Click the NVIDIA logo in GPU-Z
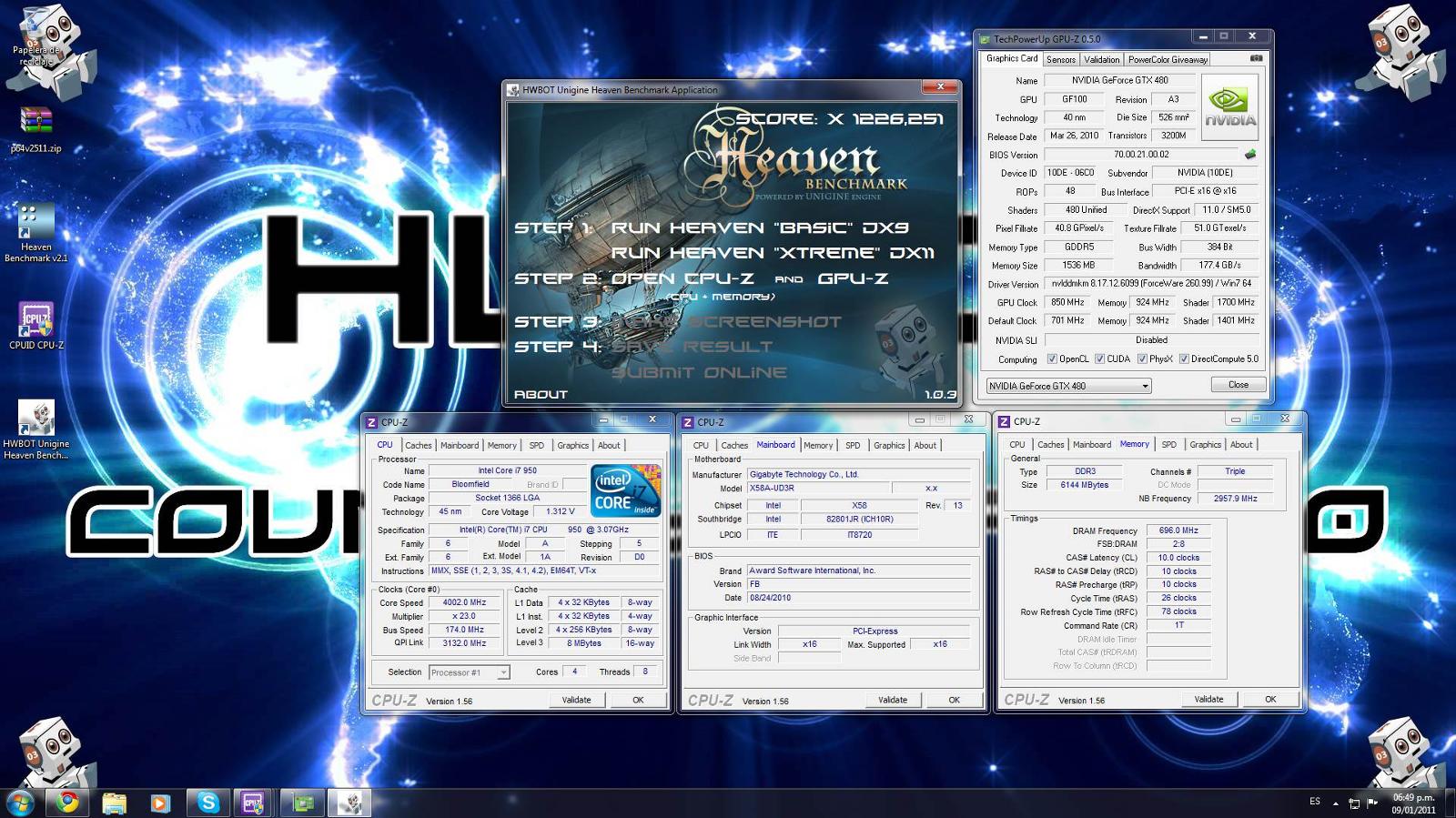The height and width of the screenshot is (818, 1456). click(1230, 106)
